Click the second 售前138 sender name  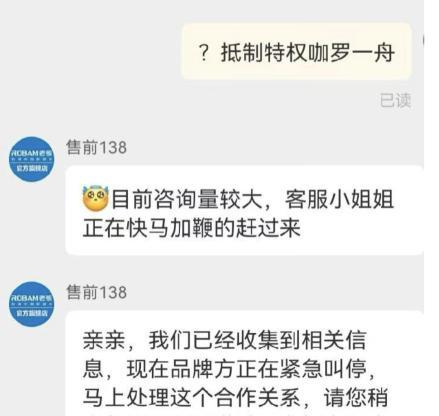(x=96, y=292)
